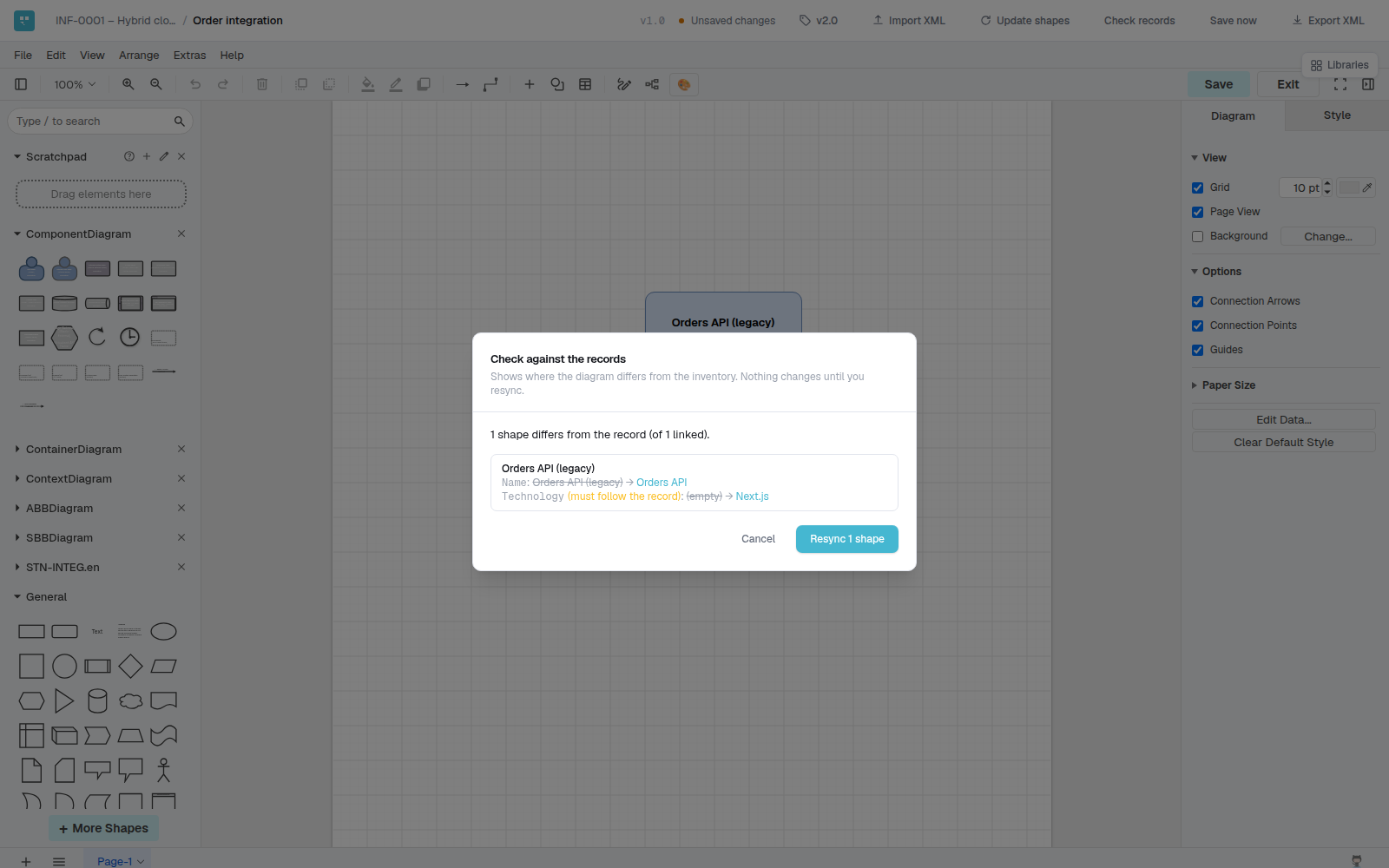Expand the ContainerDiagram library section
The height and width of the screenshot is (868, 1389).
[x=74, y=449]
